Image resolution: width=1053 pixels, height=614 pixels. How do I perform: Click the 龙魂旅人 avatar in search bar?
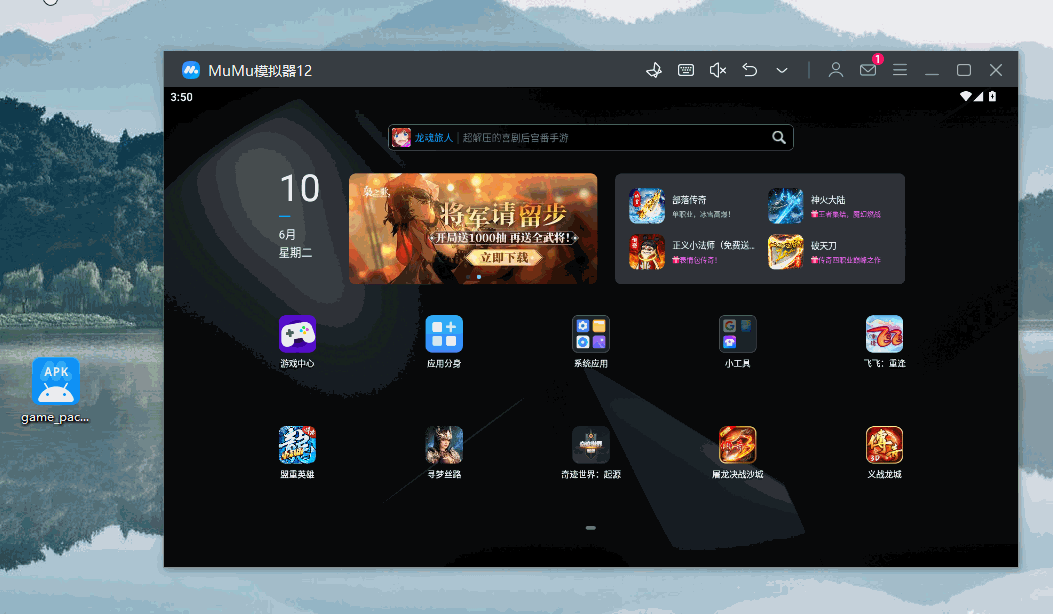[x=402, y=138]
